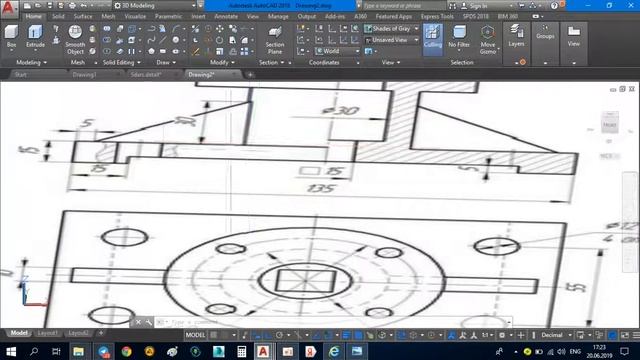This screenshot has height=360, width=640.
Task: Click the Array tool in Modify panel
Action: (x=244, y=51)
